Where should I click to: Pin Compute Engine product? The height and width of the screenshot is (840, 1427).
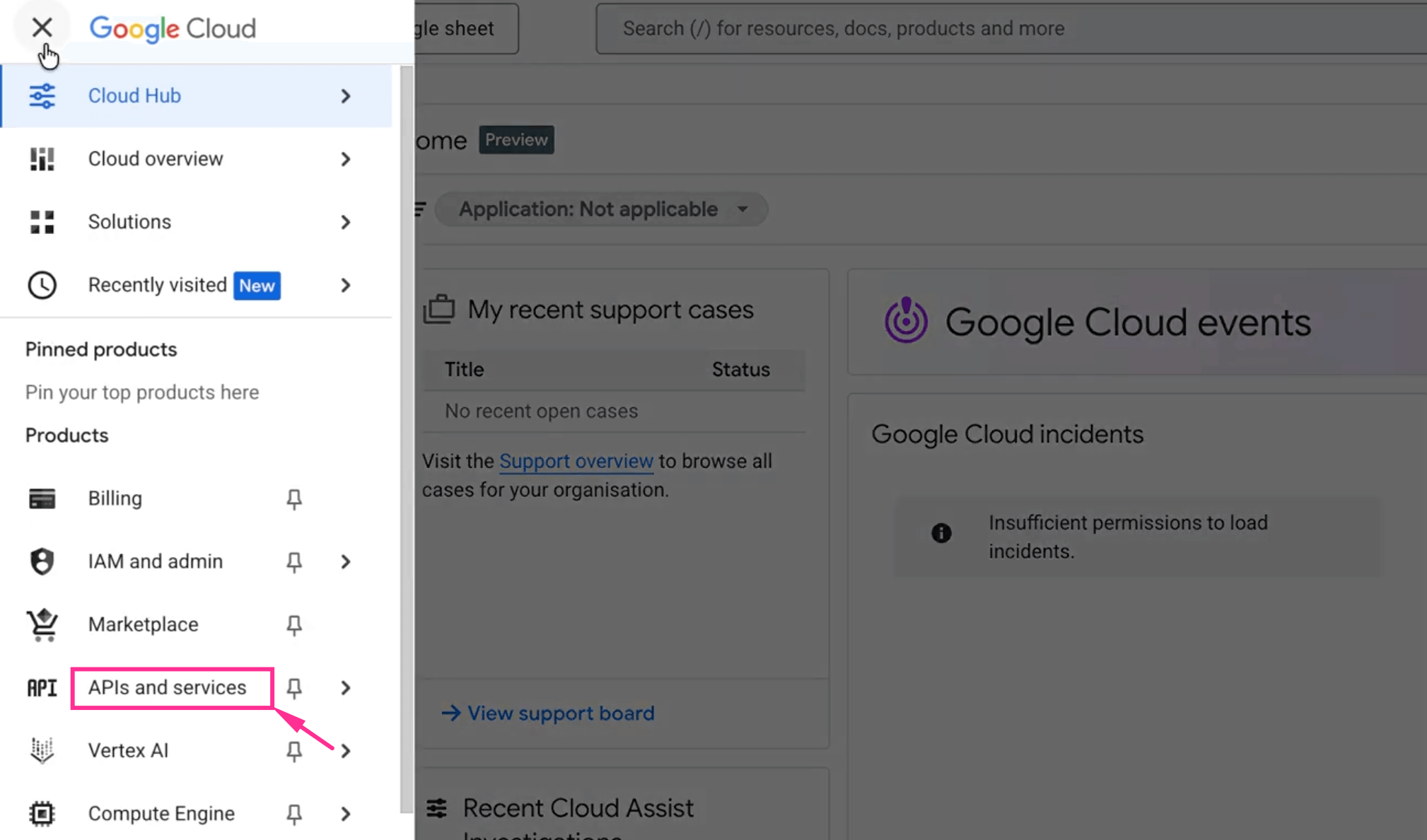coord(294,815)
